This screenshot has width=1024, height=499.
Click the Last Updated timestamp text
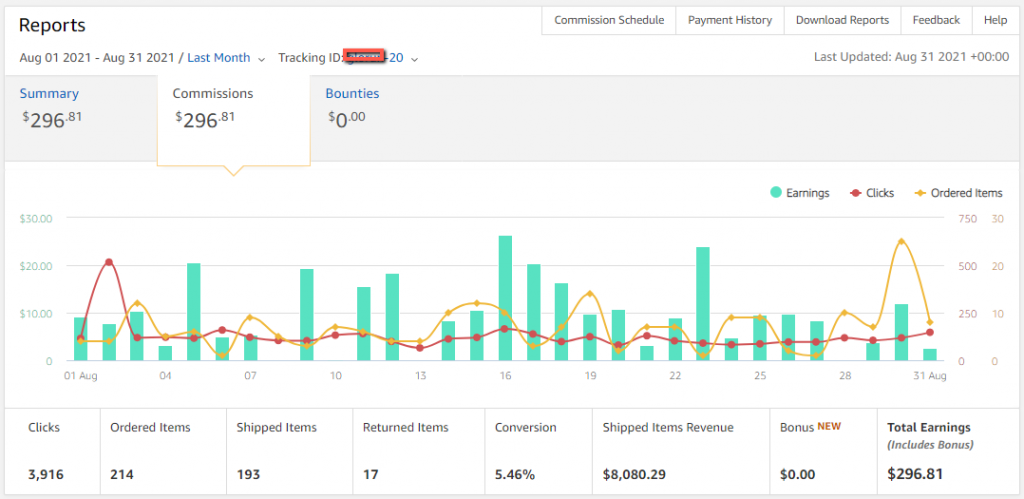[911, 57]
